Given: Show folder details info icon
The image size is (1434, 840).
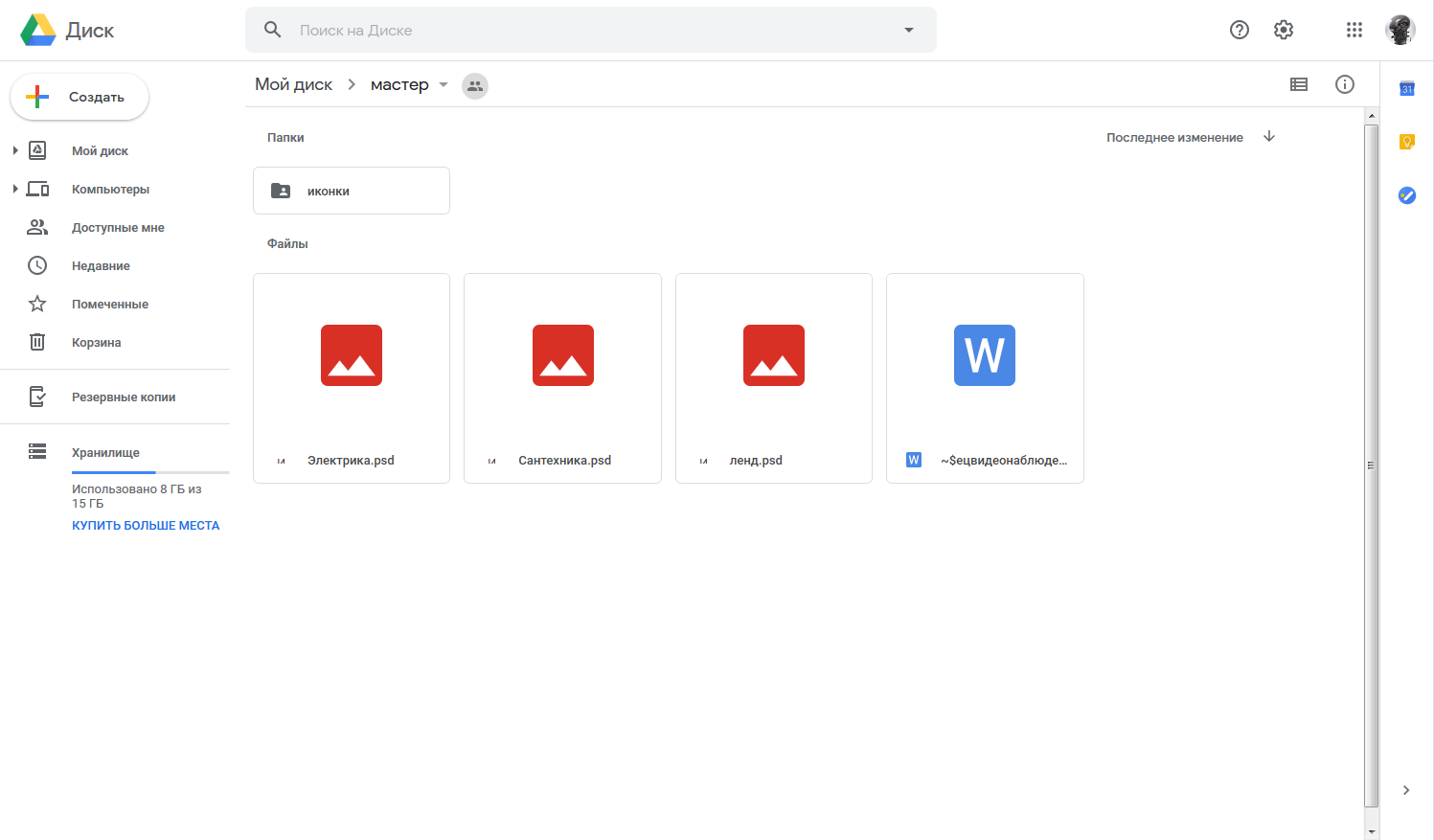Looking at the screenshot, I should pyautogui.click(x=1345, y=84).
